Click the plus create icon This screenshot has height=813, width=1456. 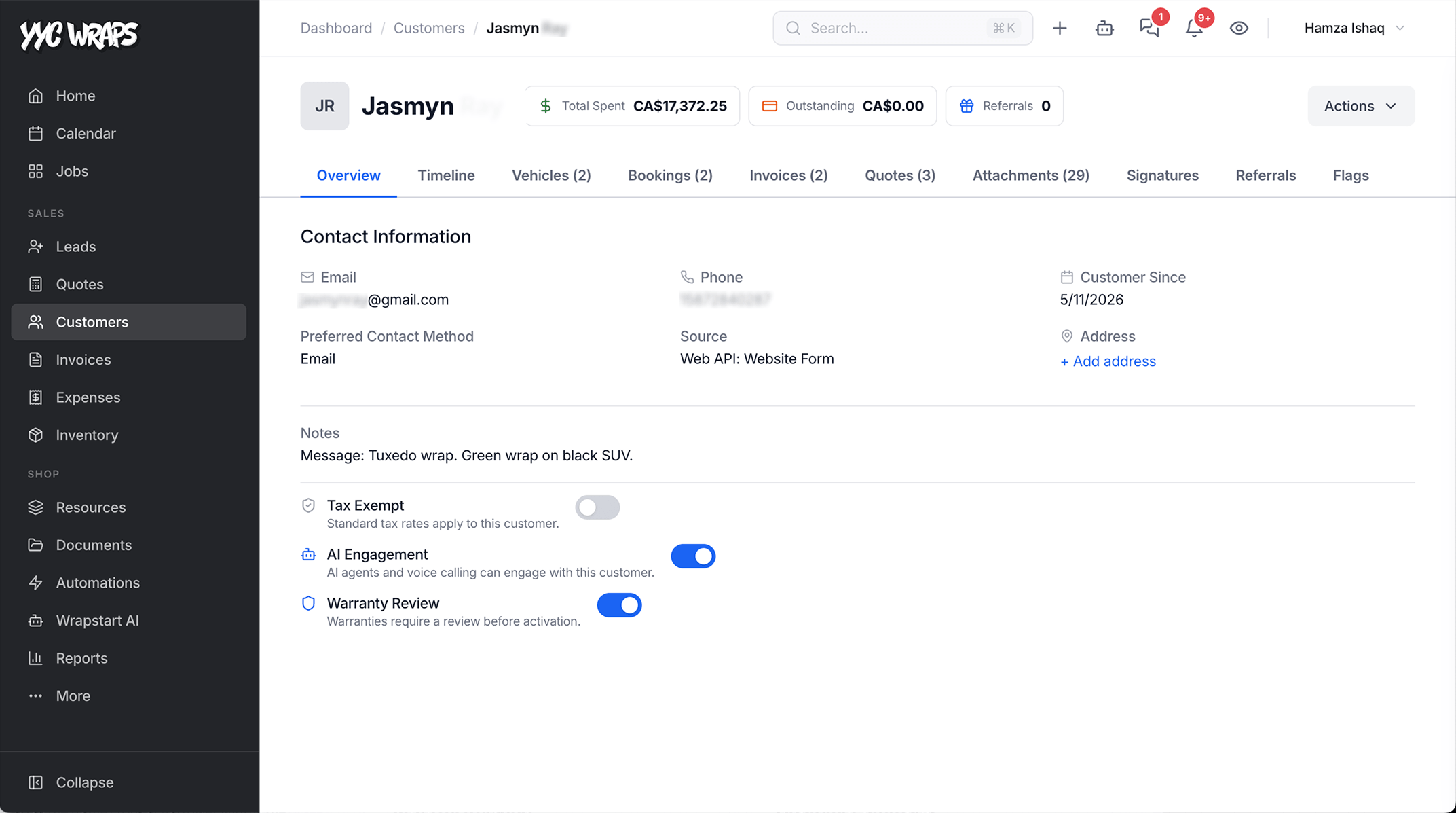coord(1060,28)
